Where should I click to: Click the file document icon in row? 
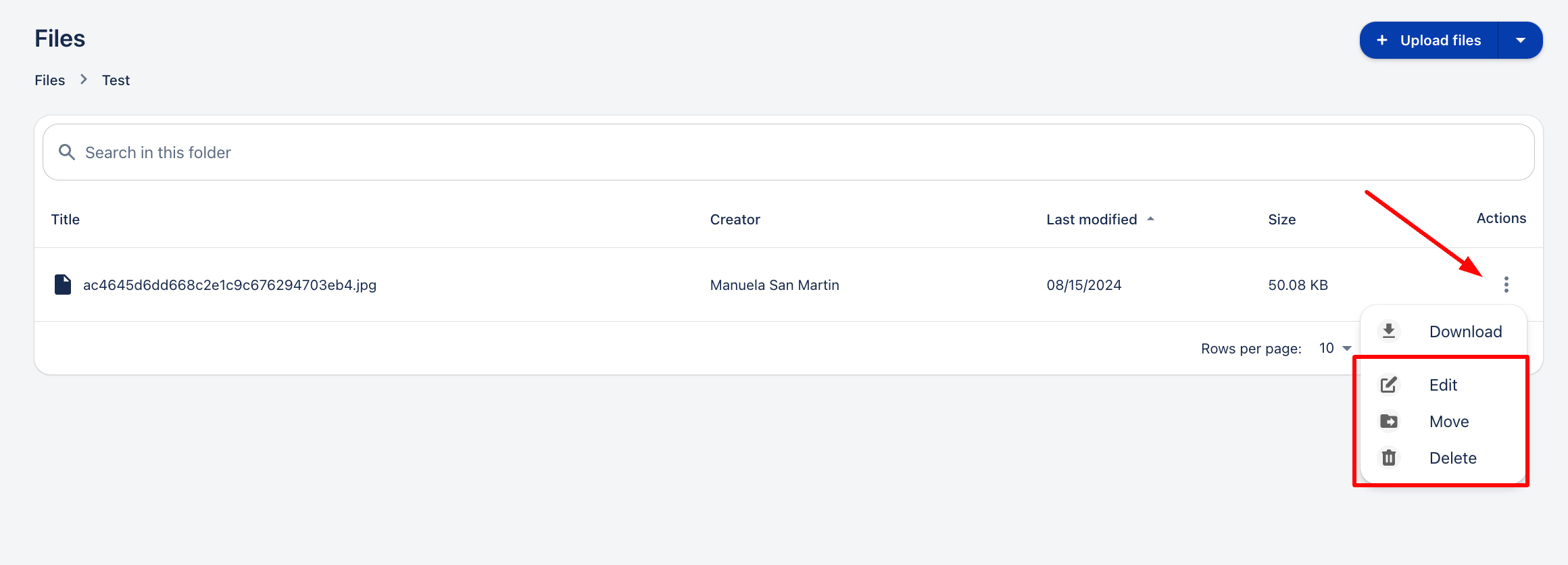63,285
